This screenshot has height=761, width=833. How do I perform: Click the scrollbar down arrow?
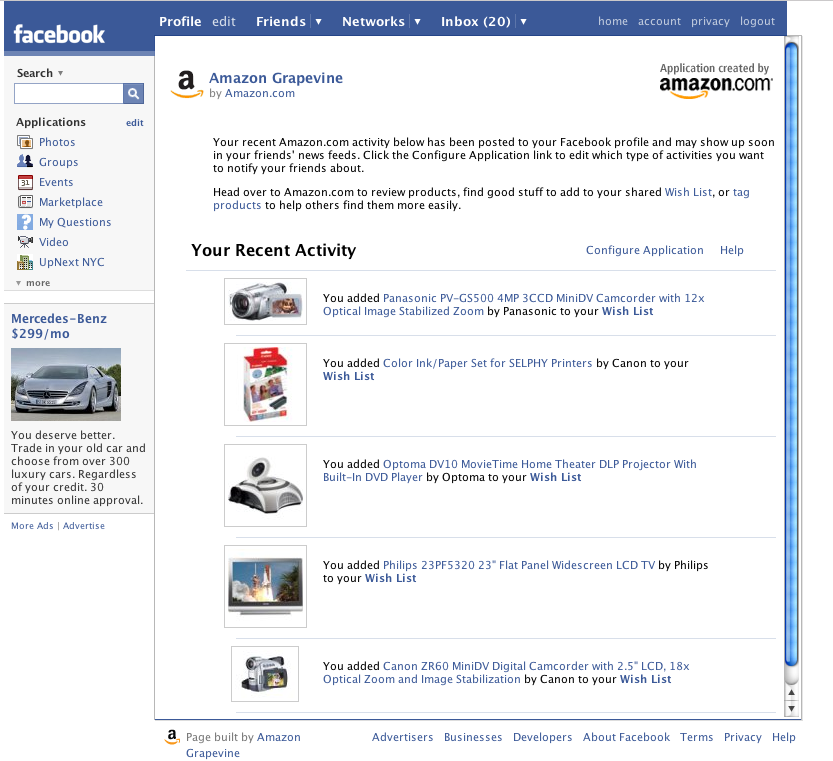click(792, 708)
